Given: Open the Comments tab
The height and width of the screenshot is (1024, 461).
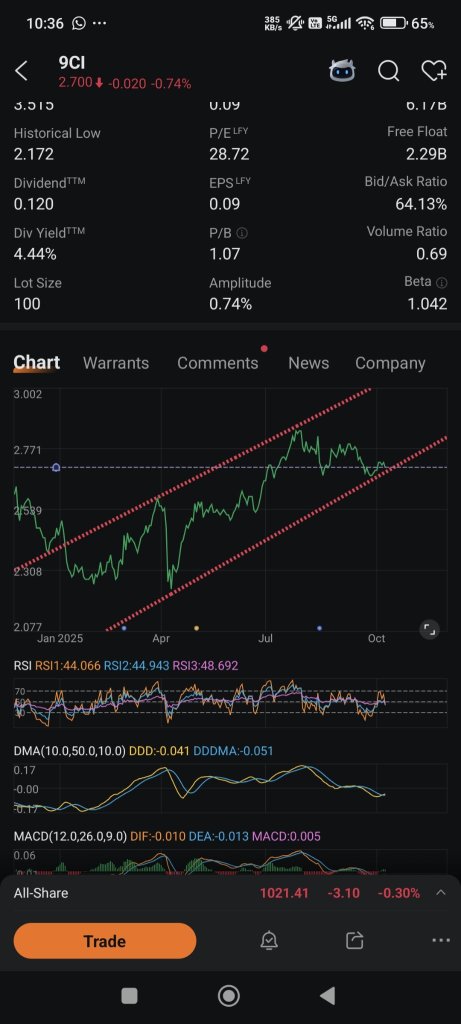Looking at the screenshot, I should pyautogui.click(x=217, y=363).
